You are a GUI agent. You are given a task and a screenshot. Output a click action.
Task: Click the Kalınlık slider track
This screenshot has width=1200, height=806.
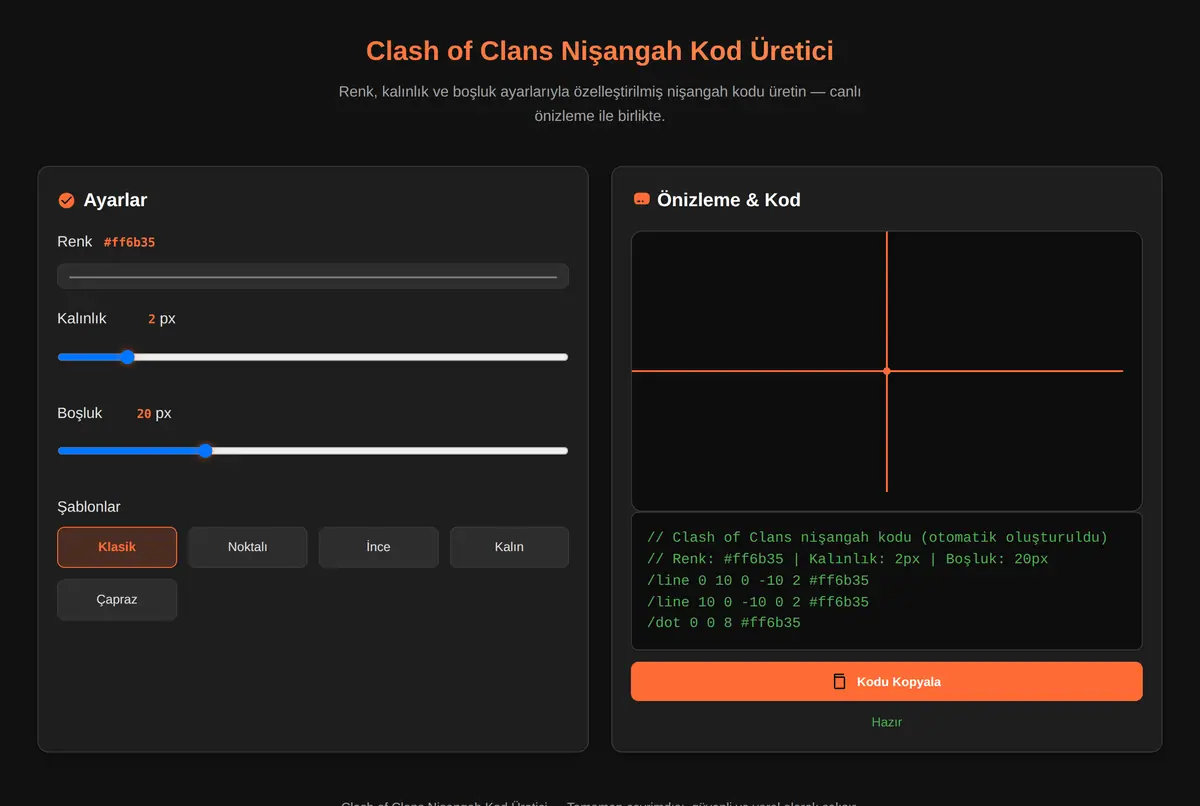point(313,357)
